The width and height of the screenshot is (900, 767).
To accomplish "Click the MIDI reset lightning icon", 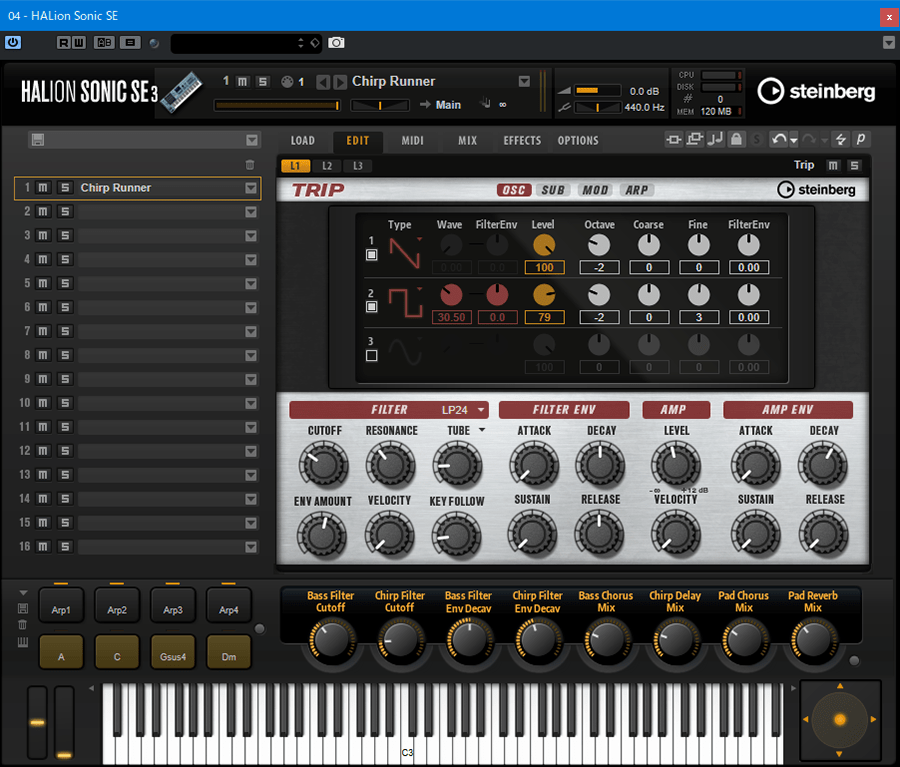I will pyautogui.click(x=841, y=140).
